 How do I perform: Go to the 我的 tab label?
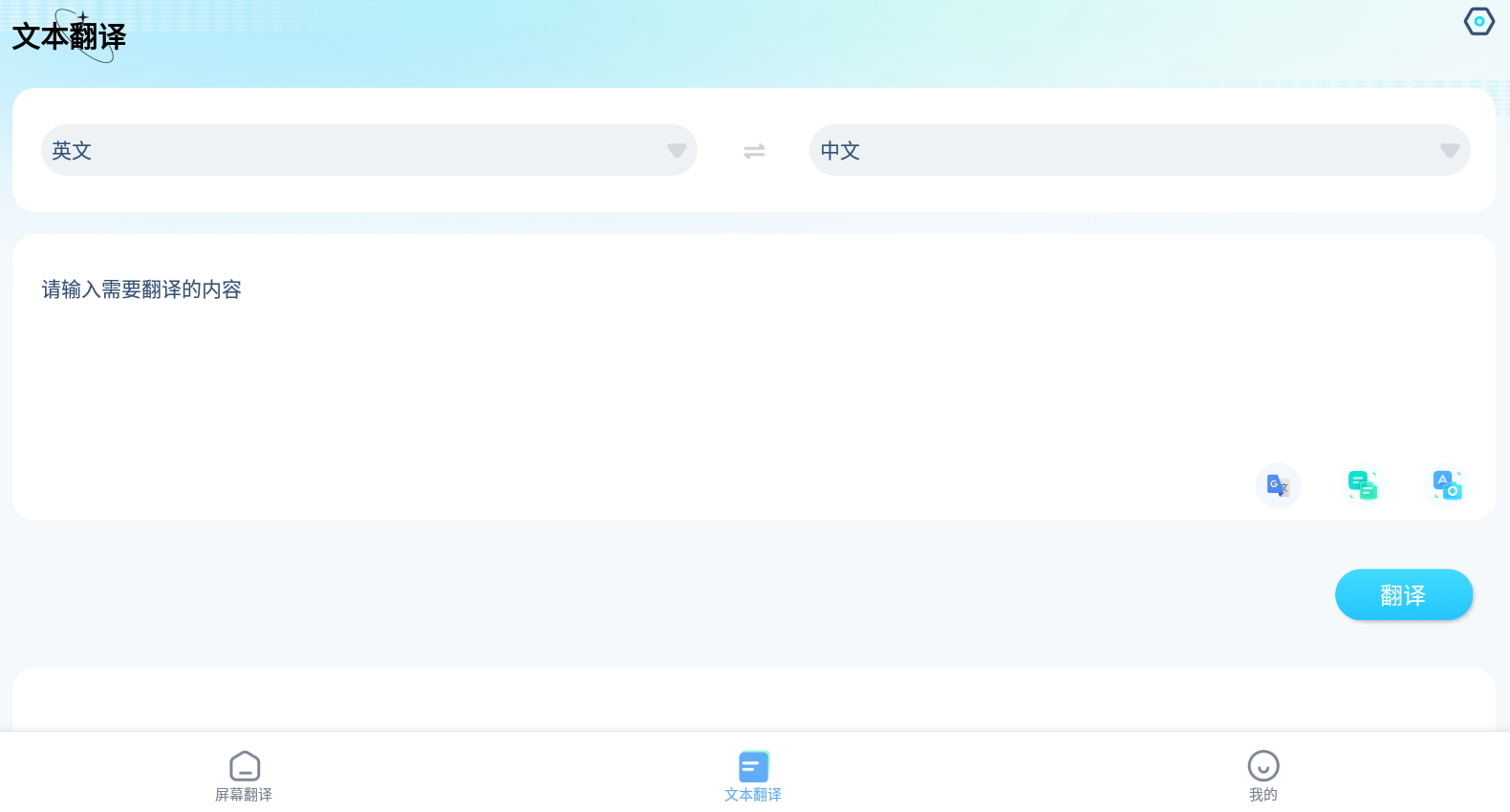tap(1262, 795)
